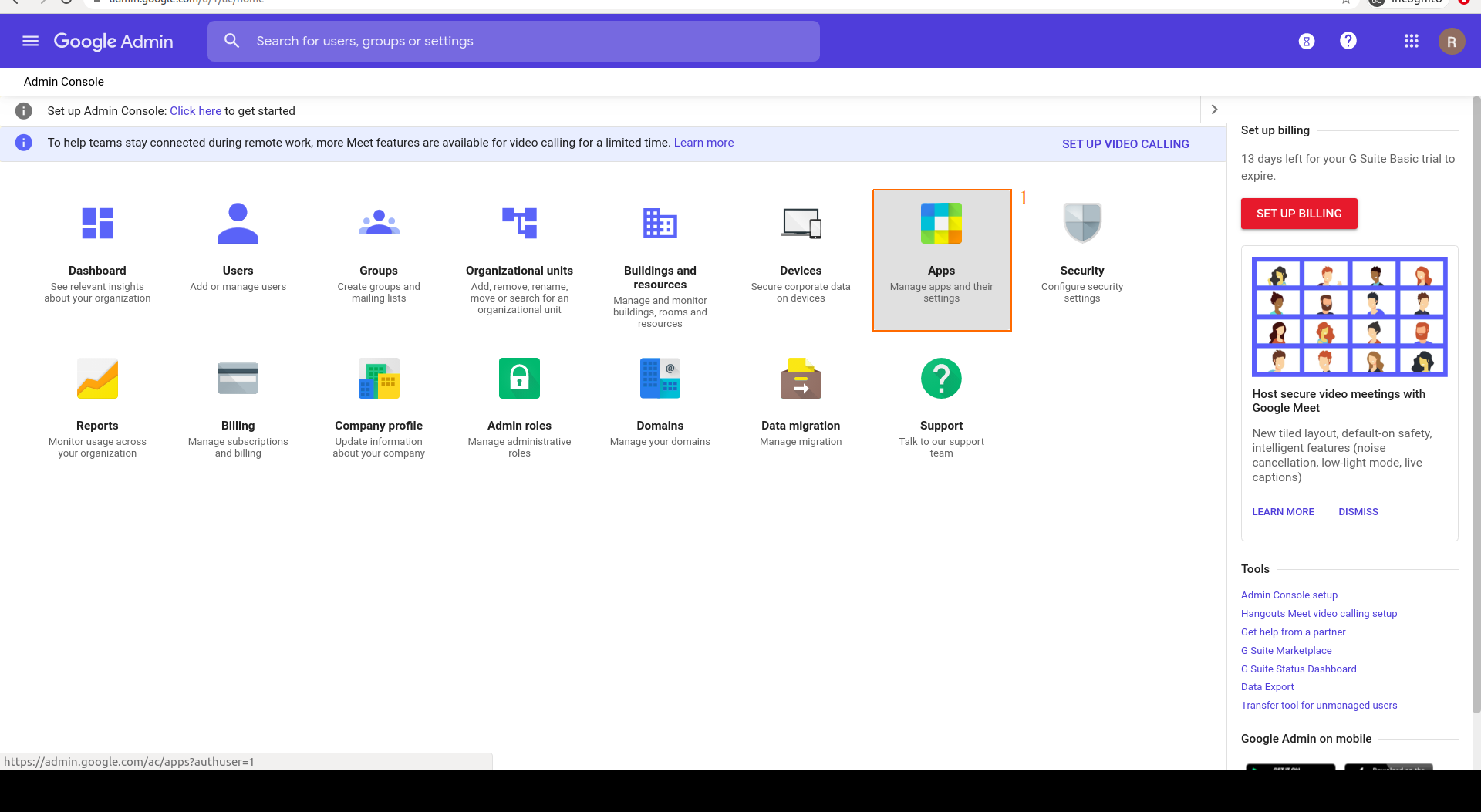This screenshot has width=1481, height=812.
Task: Open Learn more about Meet features
Action: (703, 143)
